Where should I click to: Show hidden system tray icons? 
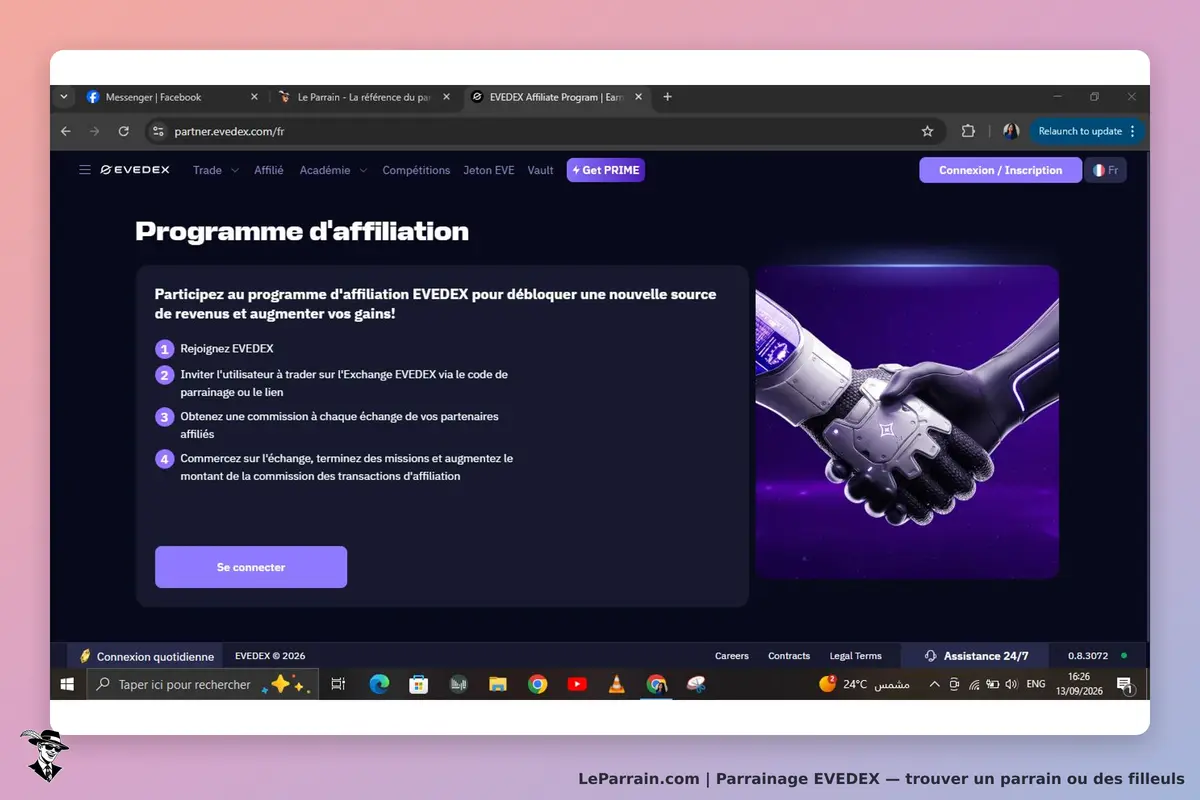tap(934, 684)
